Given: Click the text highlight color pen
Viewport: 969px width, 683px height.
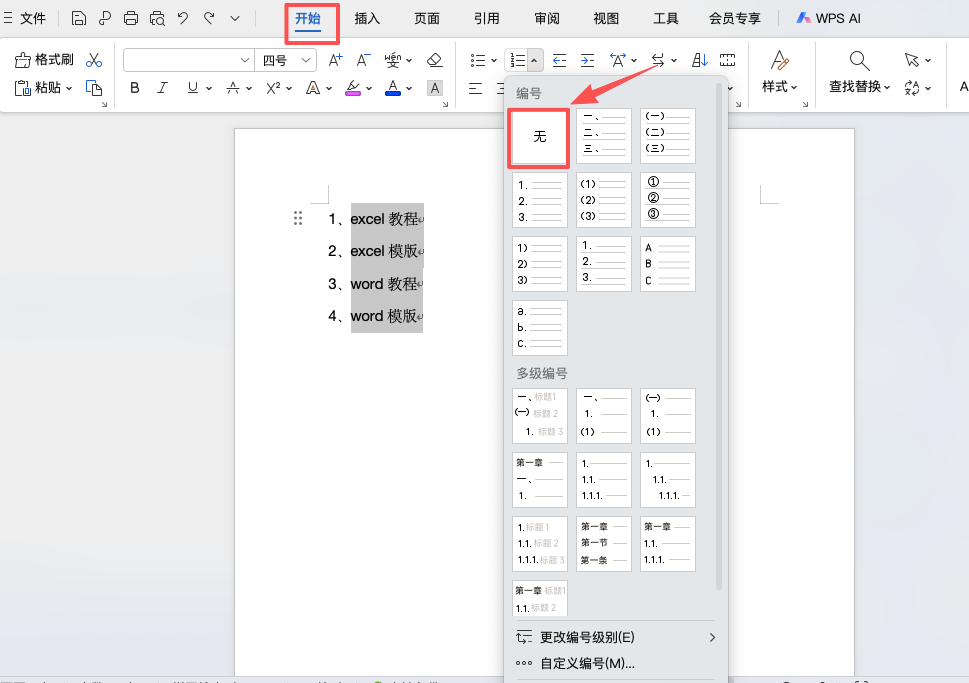Looking at the screenshot, I should click(x=353, y=88).
